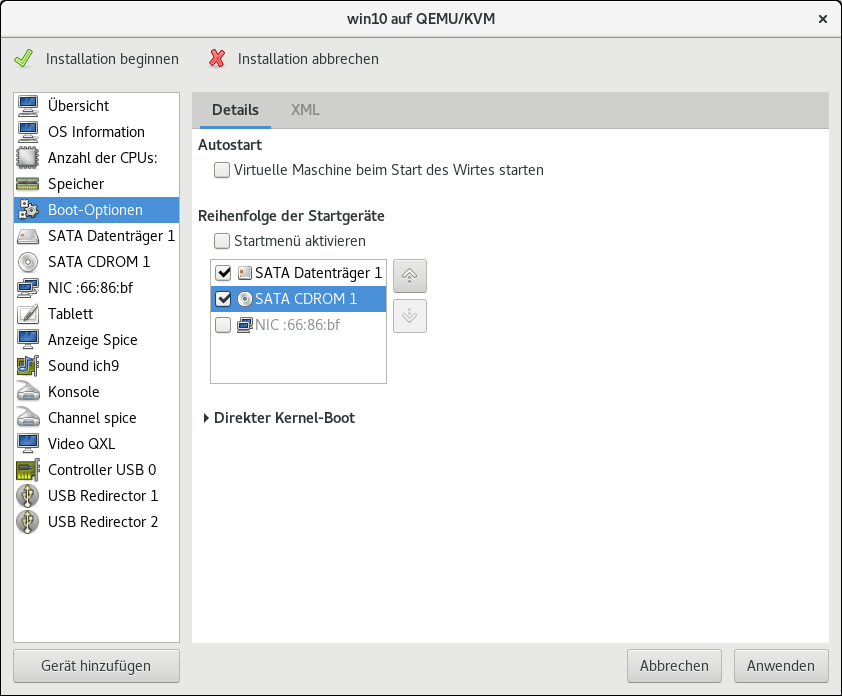The image size is (842, 696).
Task: Select the Anzeige Spice display icon
Action: click(x=28, y=340)
